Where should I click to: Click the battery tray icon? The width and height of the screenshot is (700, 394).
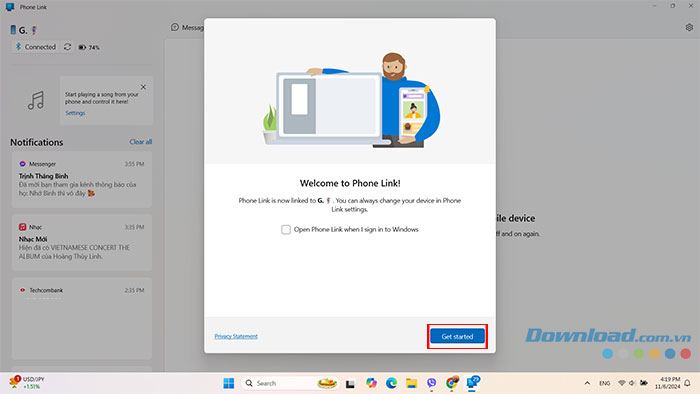pyautogui.click(x=644, y=383)
